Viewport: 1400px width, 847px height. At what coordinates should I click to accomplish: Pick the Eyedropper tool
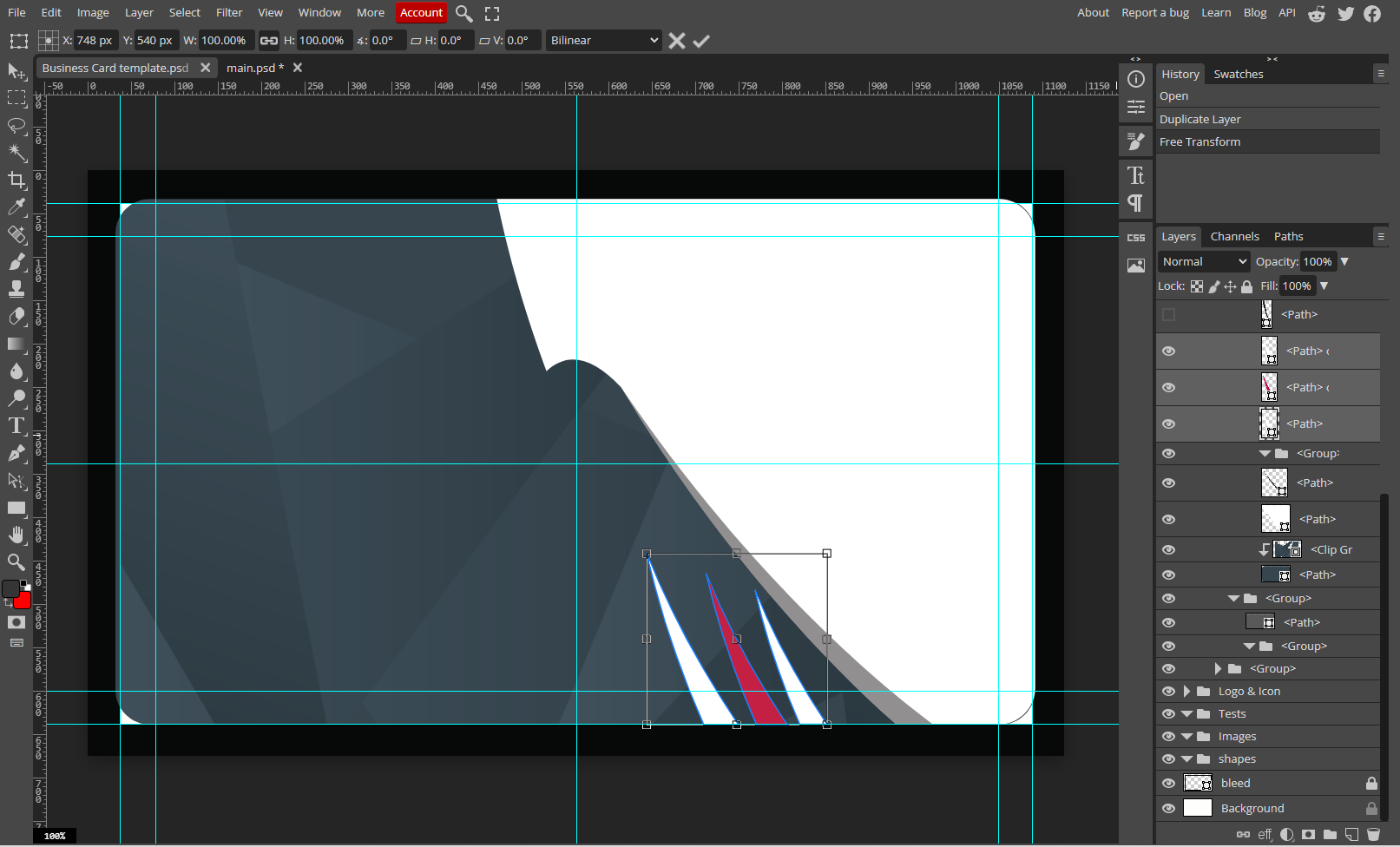pos(16,207)
